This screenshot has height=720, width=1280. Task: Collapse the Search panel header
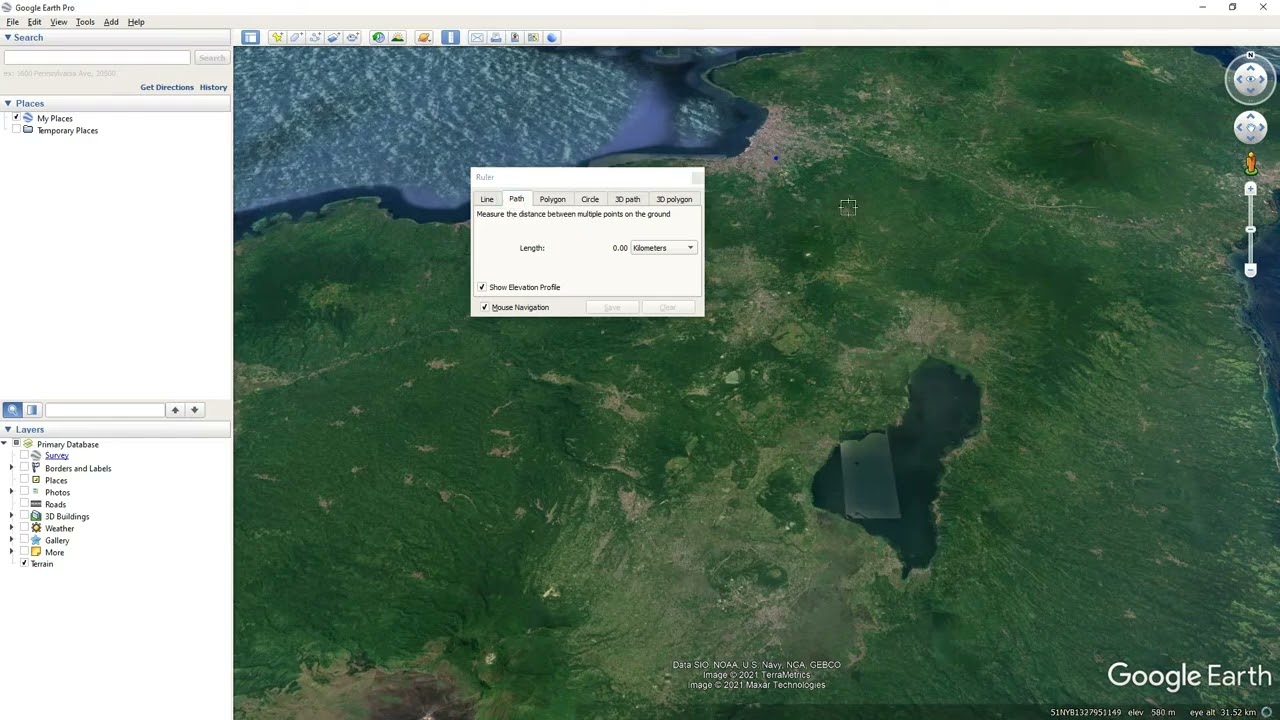[115, 37]
